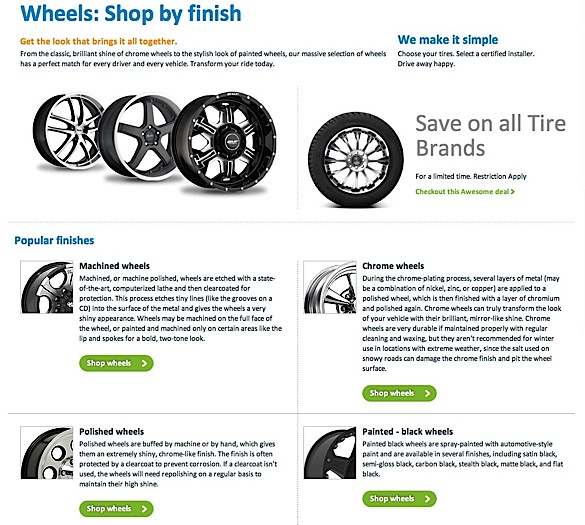Viewport: 585px width, 525px height.
Task: Click Shop wheels button under Chrome wheels
Action: point(399,393)
